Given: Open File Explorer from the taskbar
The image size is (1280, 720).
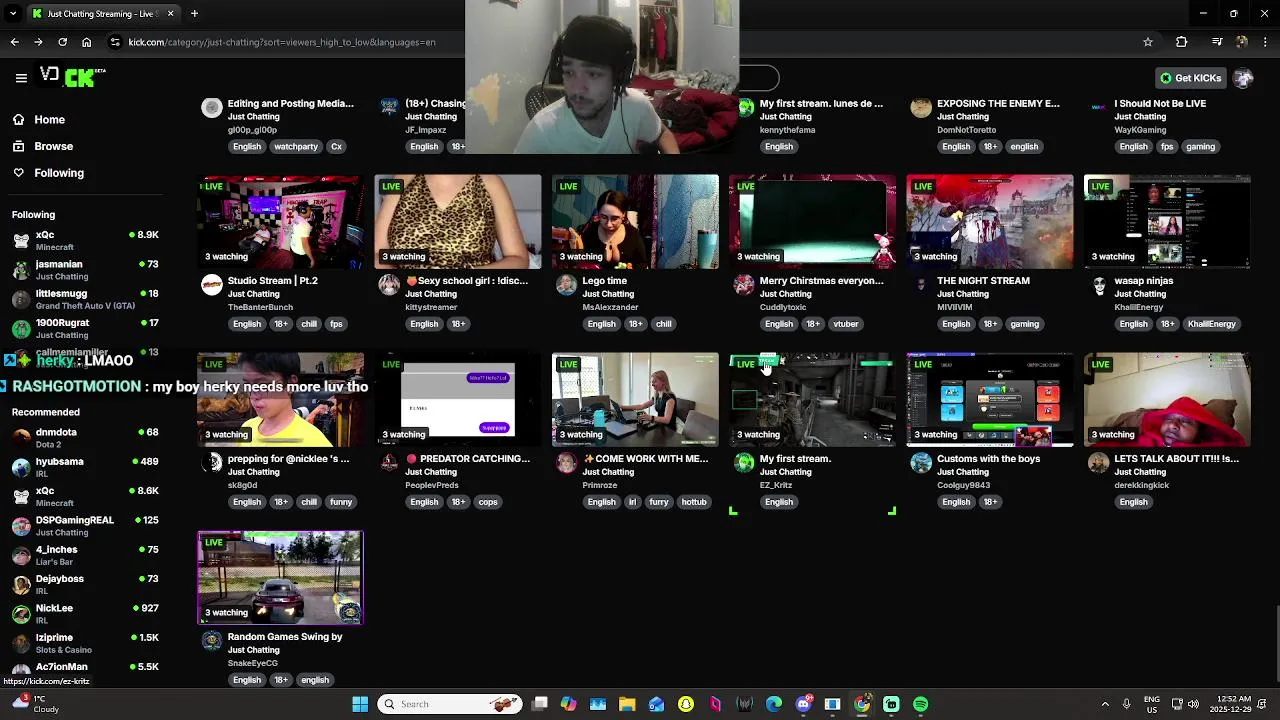Looking at the screenshot, I should [627, 704].
